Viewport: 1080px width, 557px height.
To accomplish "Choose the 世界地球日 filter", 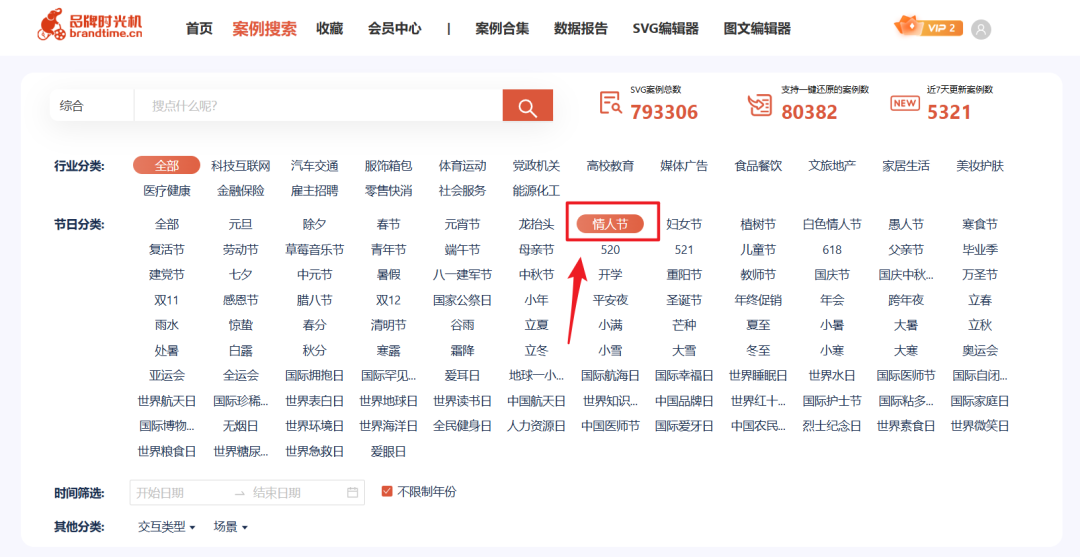I will [x=388, y=401].
